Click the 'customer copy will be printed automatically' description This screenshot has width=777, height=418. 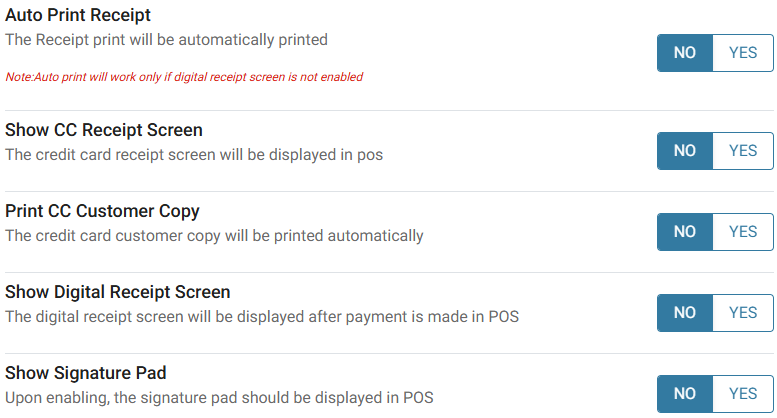[214, 236]
